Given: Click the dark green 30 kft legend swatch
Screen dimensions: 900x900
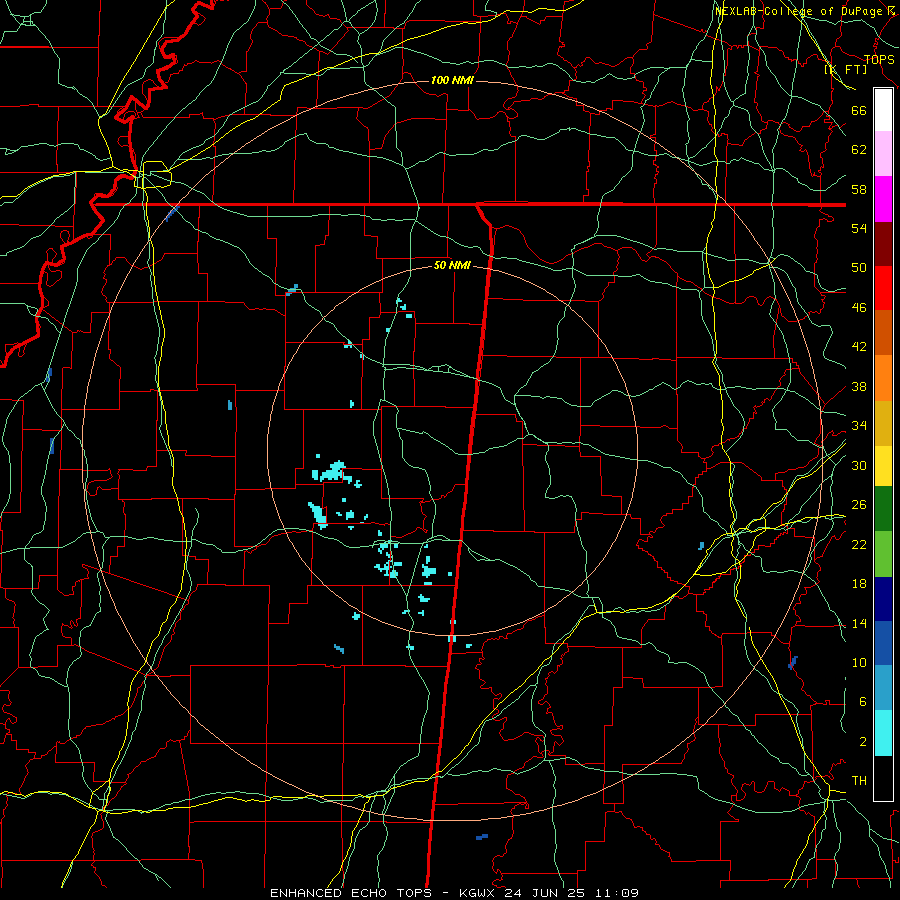Looking at the screenshot, I should coord(883,509).
